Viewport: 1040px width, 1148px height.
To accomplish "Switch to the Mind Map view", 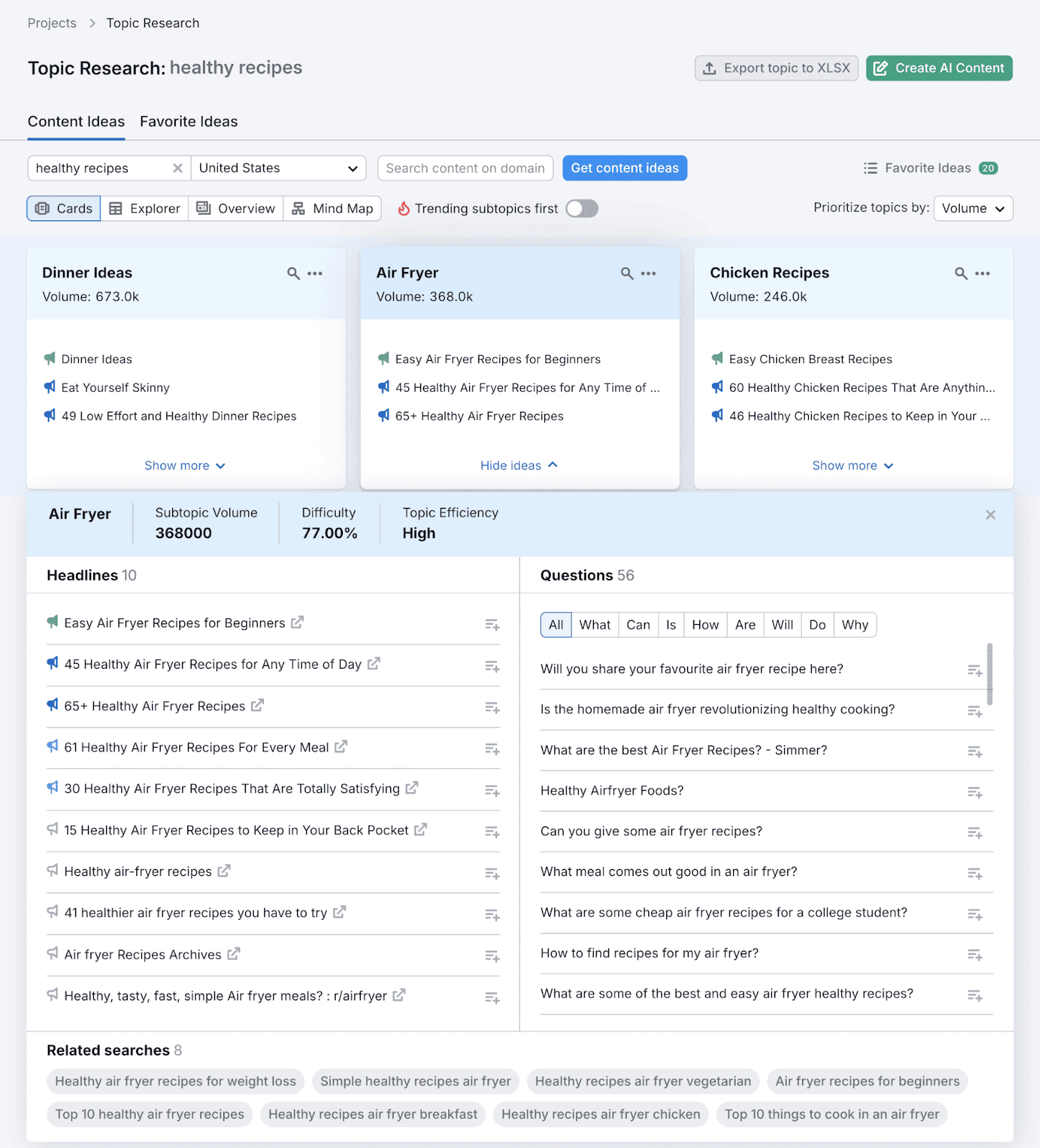I will point(333,209).
